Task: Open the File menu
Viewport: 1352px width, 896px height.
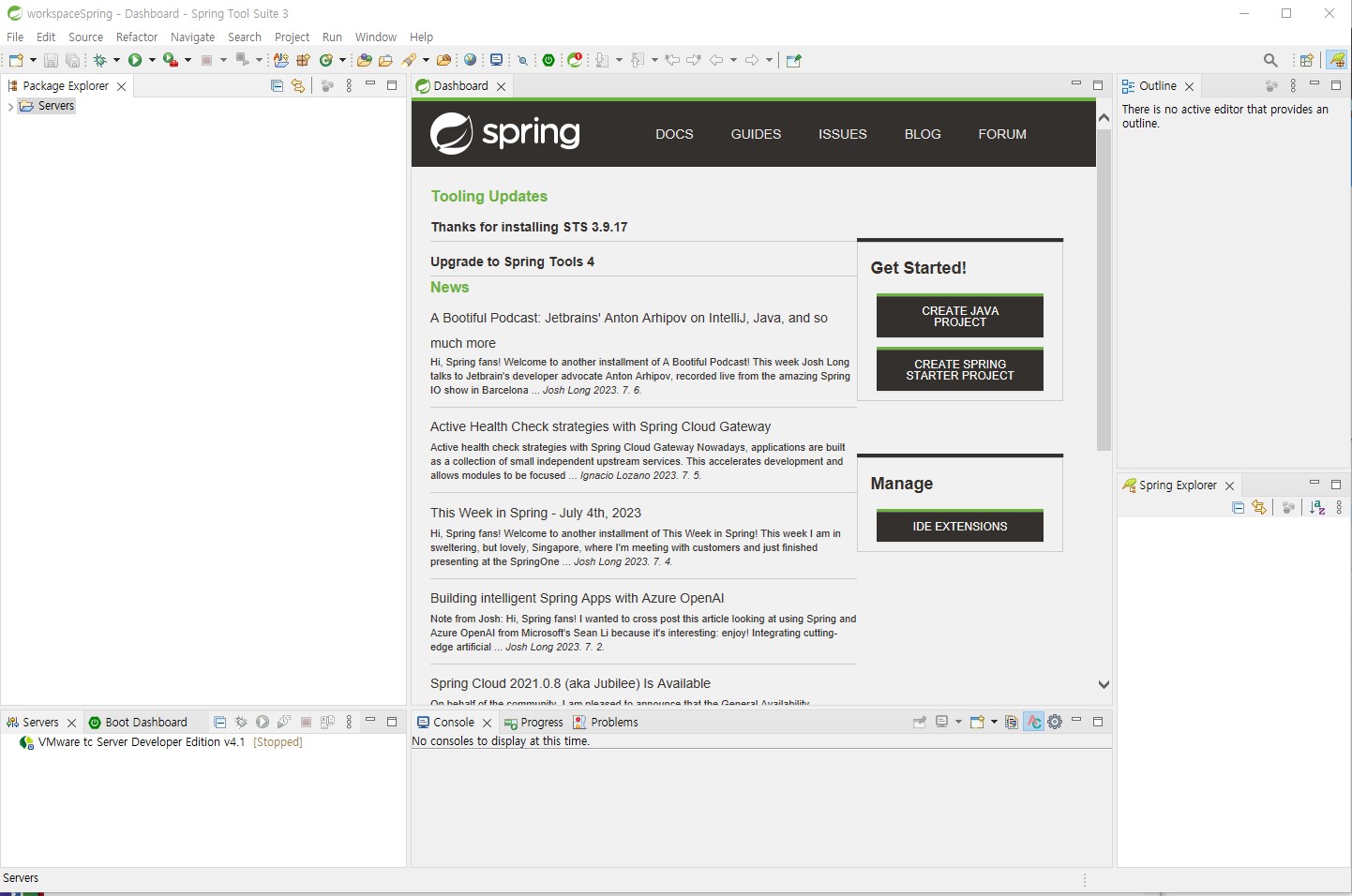Action: (15, 37)
